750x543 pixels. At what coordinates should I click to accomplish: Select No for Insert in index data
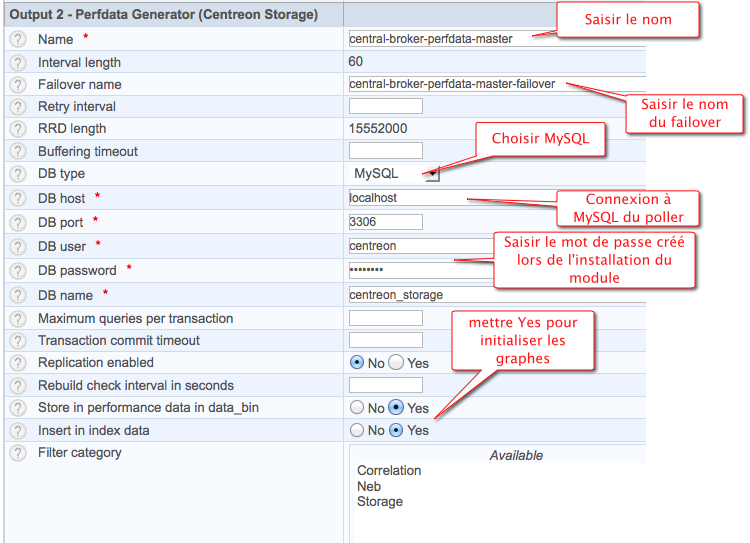pyautogui.click(x=356, y=431)
